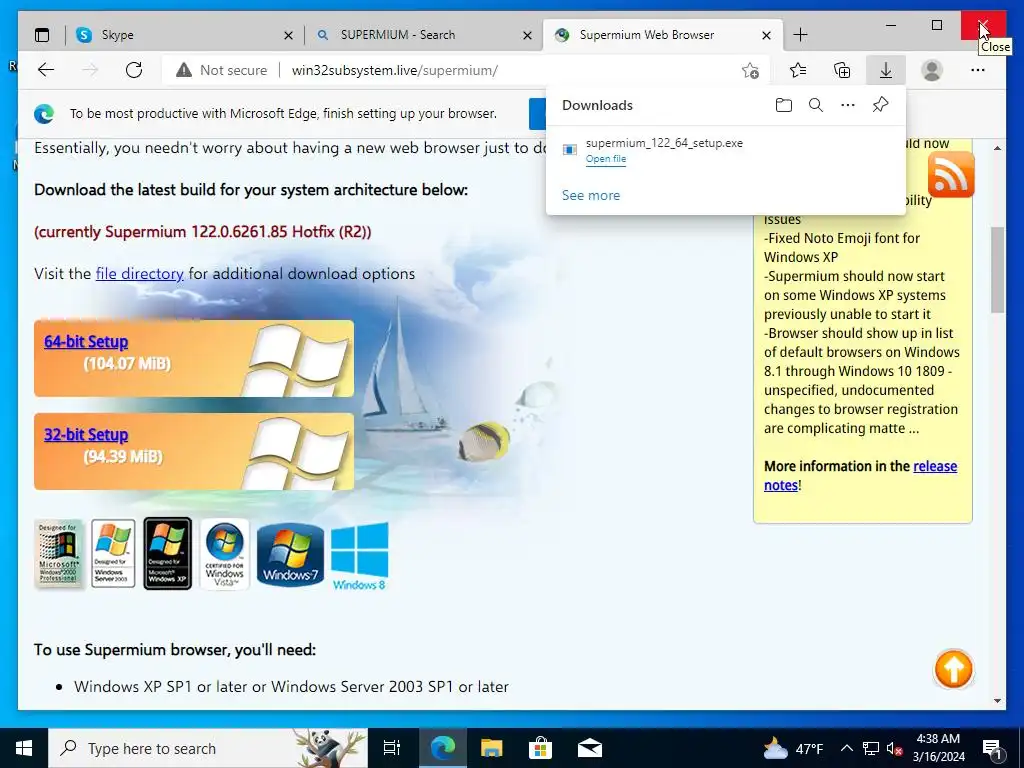The image size is (1024, 768).
Task: Open Edge Settings and more menu
Action: [978, 70]
